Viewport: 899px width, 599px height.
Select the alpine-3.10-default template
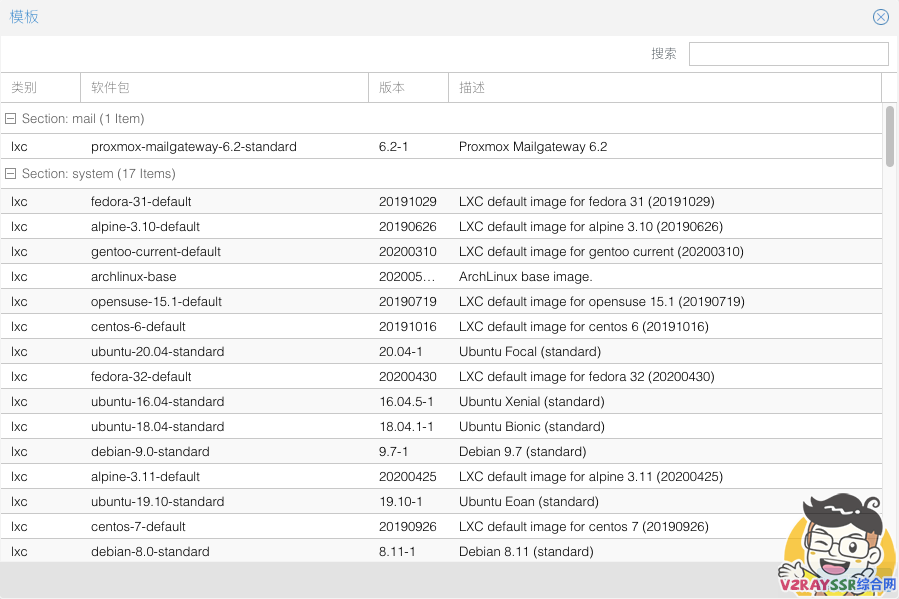coord(145,227)
